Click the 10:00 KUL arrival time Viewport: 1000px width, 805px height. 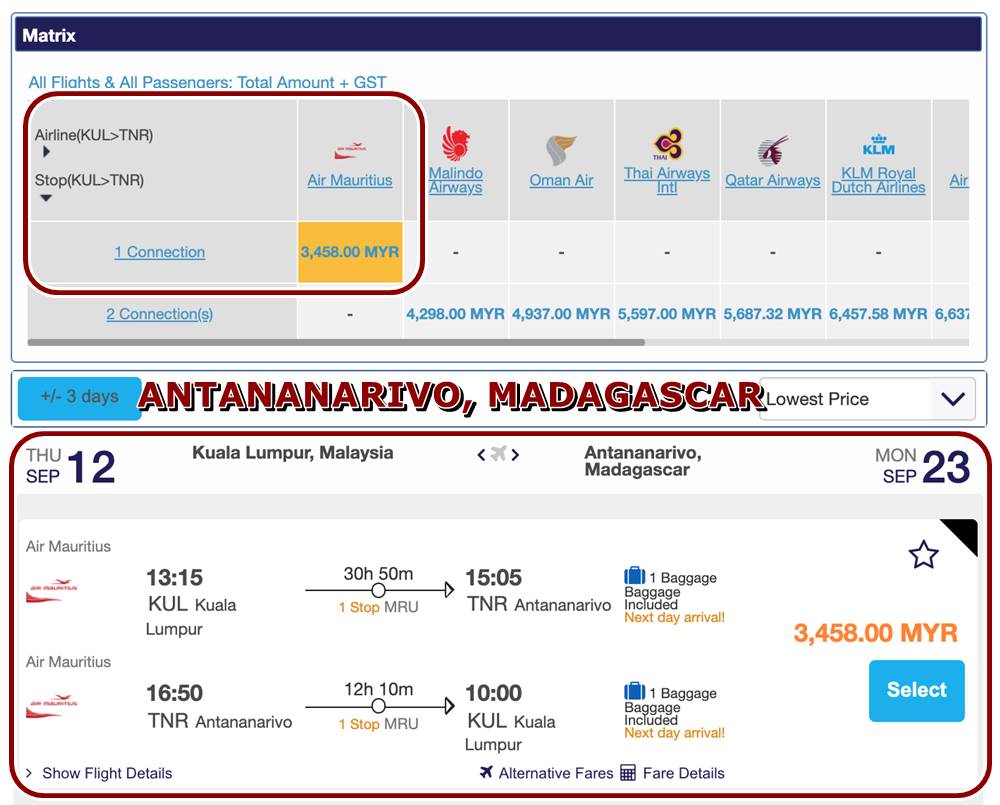point(494,693)
